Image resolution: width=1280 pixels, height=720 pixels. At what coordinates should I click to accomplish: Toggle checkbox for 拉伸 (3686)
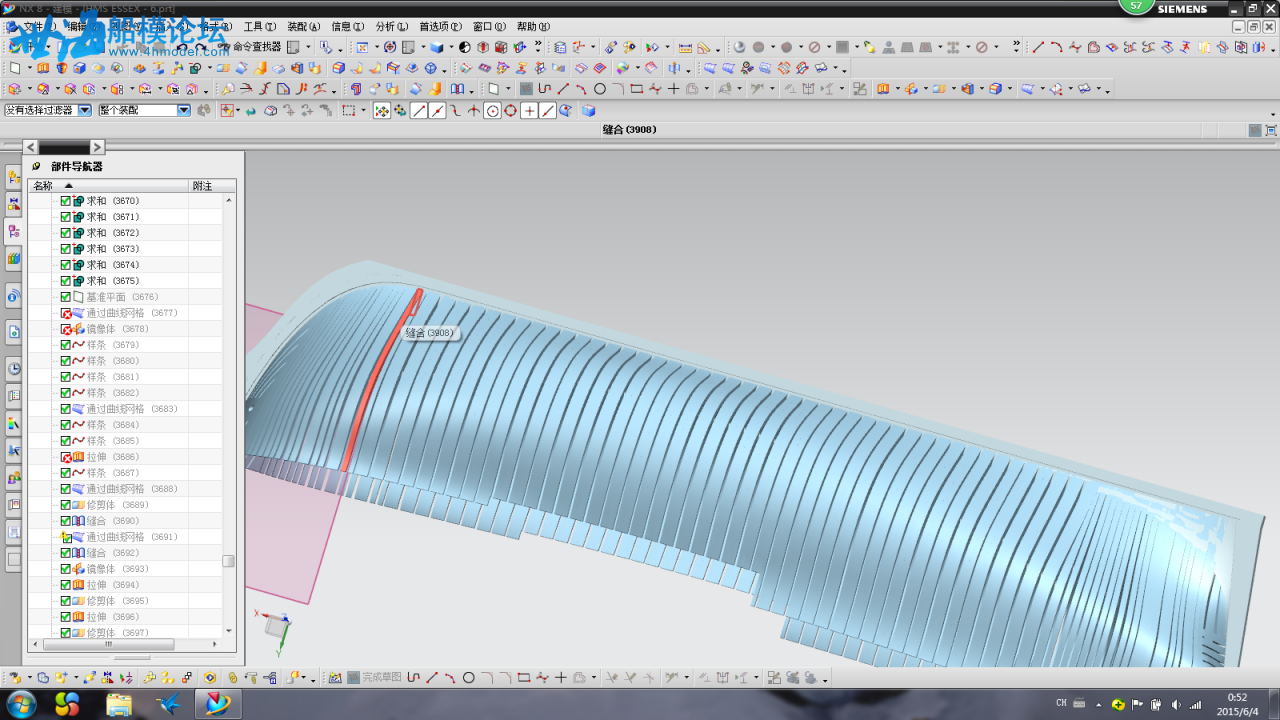point(66,457)
